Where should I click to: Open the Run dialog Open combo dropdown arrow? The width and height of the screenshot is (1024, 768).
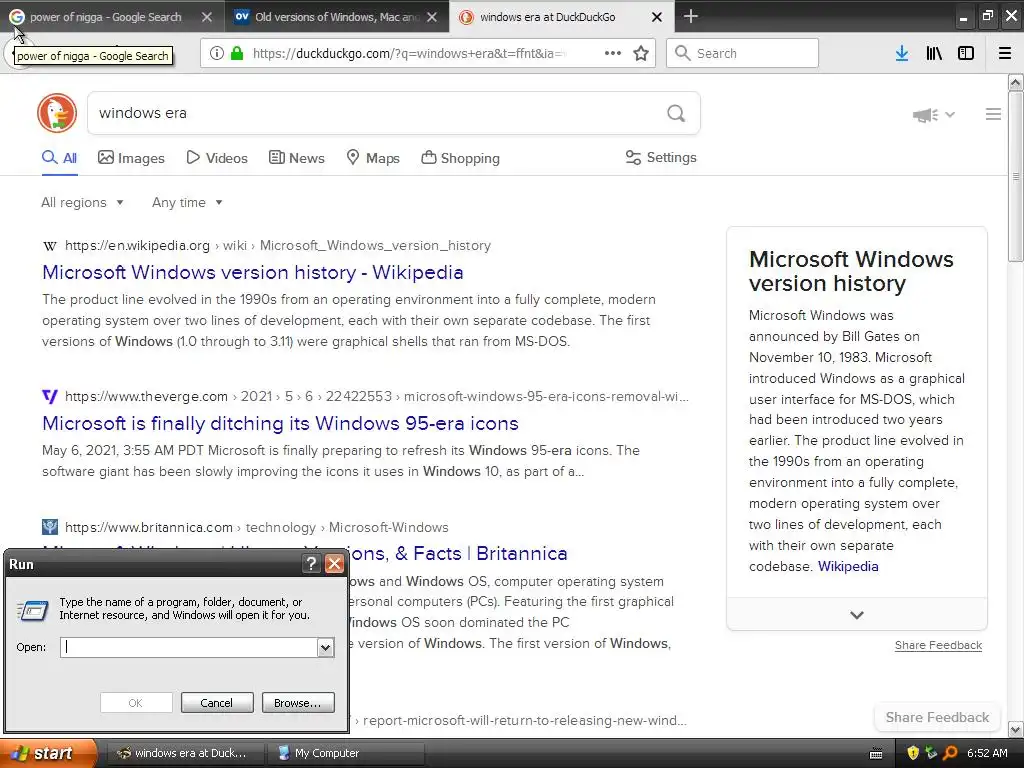pyautogui.click(x=325, y=647)
